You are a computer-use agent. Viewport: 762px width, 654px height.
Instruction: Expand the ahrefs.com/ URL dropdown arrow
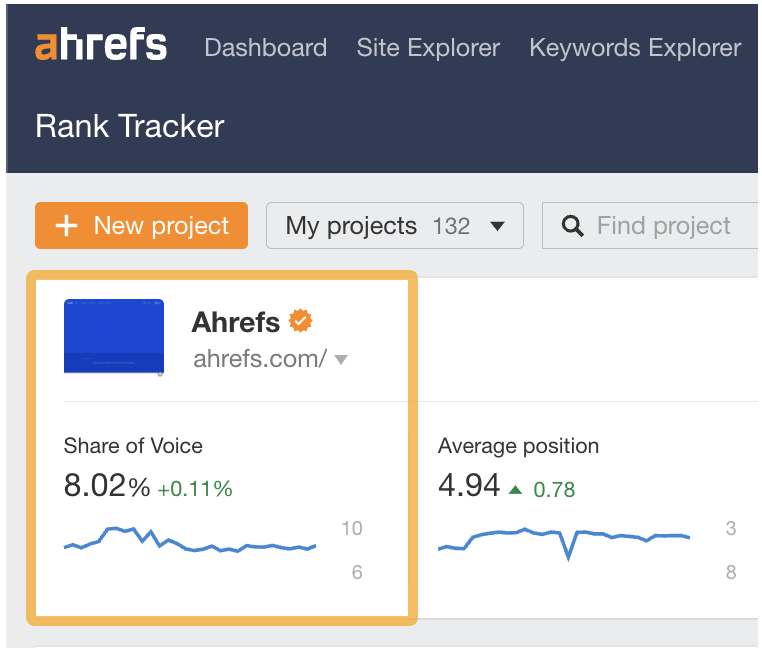pyautogui.click(x=341, y=360)
